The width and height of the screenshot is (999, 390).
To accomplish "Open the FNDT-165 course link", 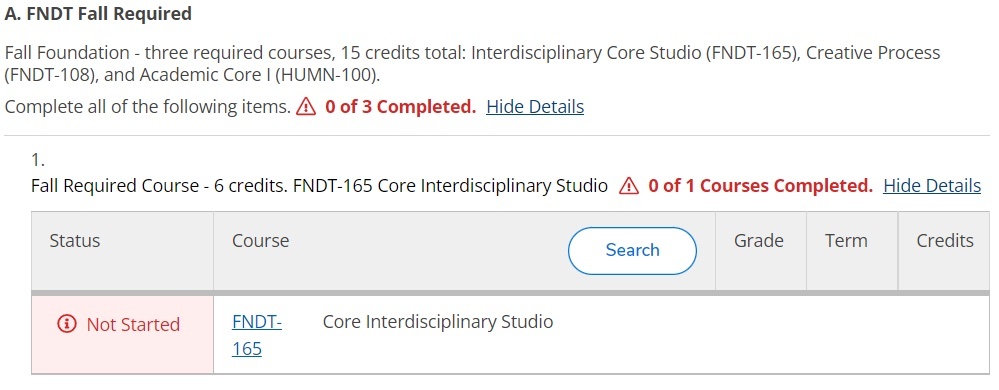I will click(x=257, y=335).
